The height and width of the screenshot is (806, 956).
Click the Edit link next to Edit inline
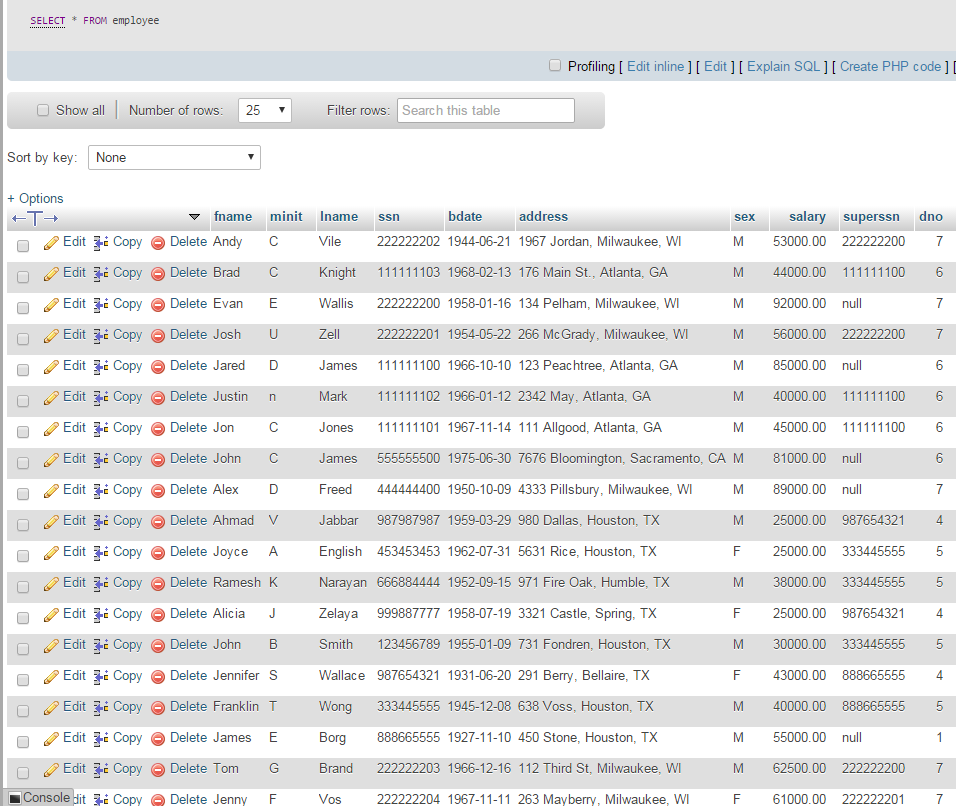pyautogui.click(x=715, y=66)
